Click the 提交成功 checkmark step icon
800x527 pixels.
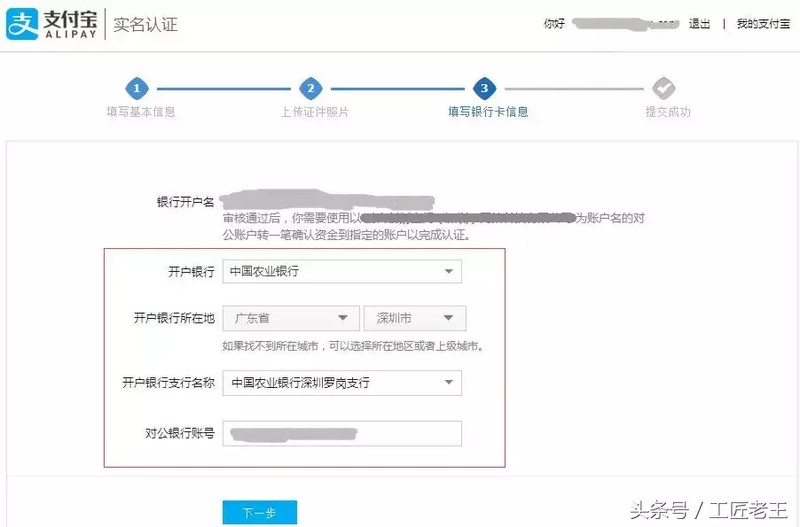pyautogui.click(x=663, y=88)
